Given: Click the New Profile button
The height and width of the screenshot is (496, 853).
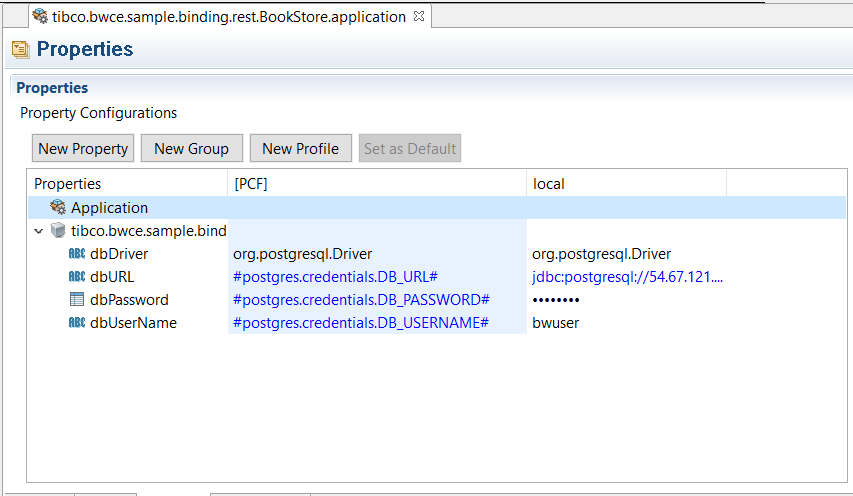Looking at the screenshot, I should (300, 148).
